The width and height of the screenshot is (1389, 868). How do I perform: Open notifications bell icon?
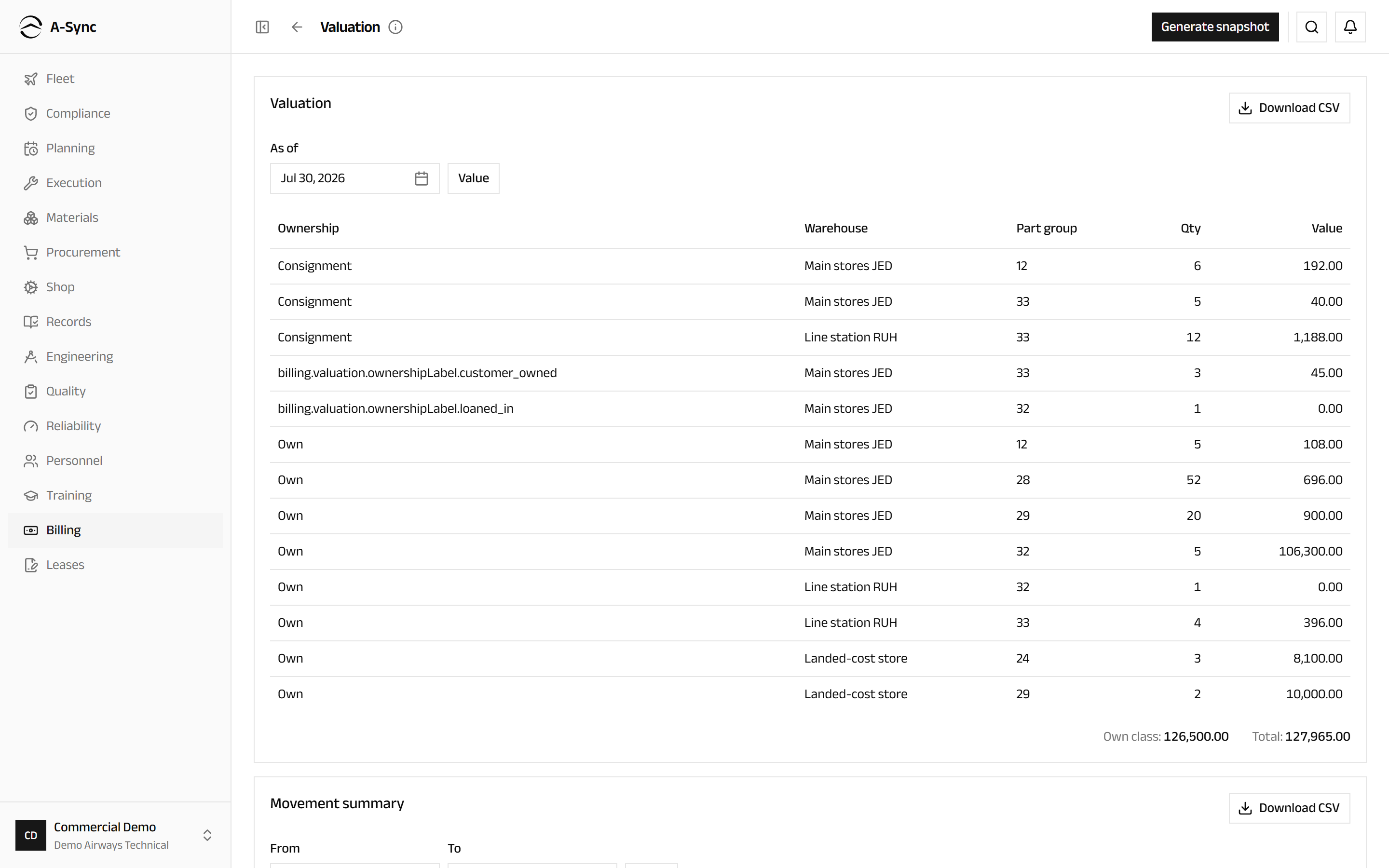(x=1350, y=27)
